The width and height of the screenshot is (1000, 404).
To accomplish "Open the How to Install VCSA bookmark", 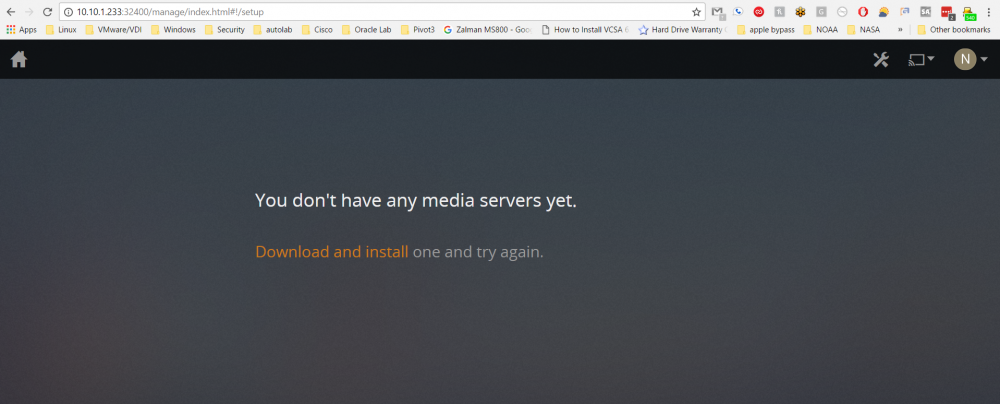I will (585, 29).
